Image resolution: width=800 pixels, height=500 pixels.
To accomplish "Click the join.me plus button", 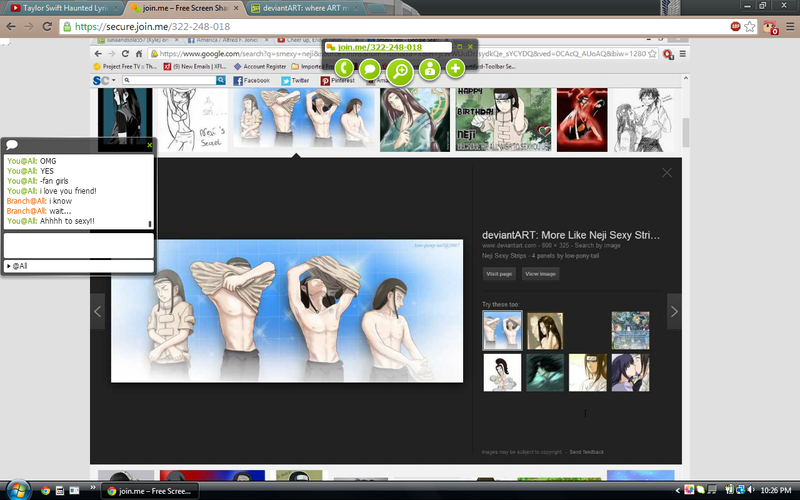I will point(455,68).
